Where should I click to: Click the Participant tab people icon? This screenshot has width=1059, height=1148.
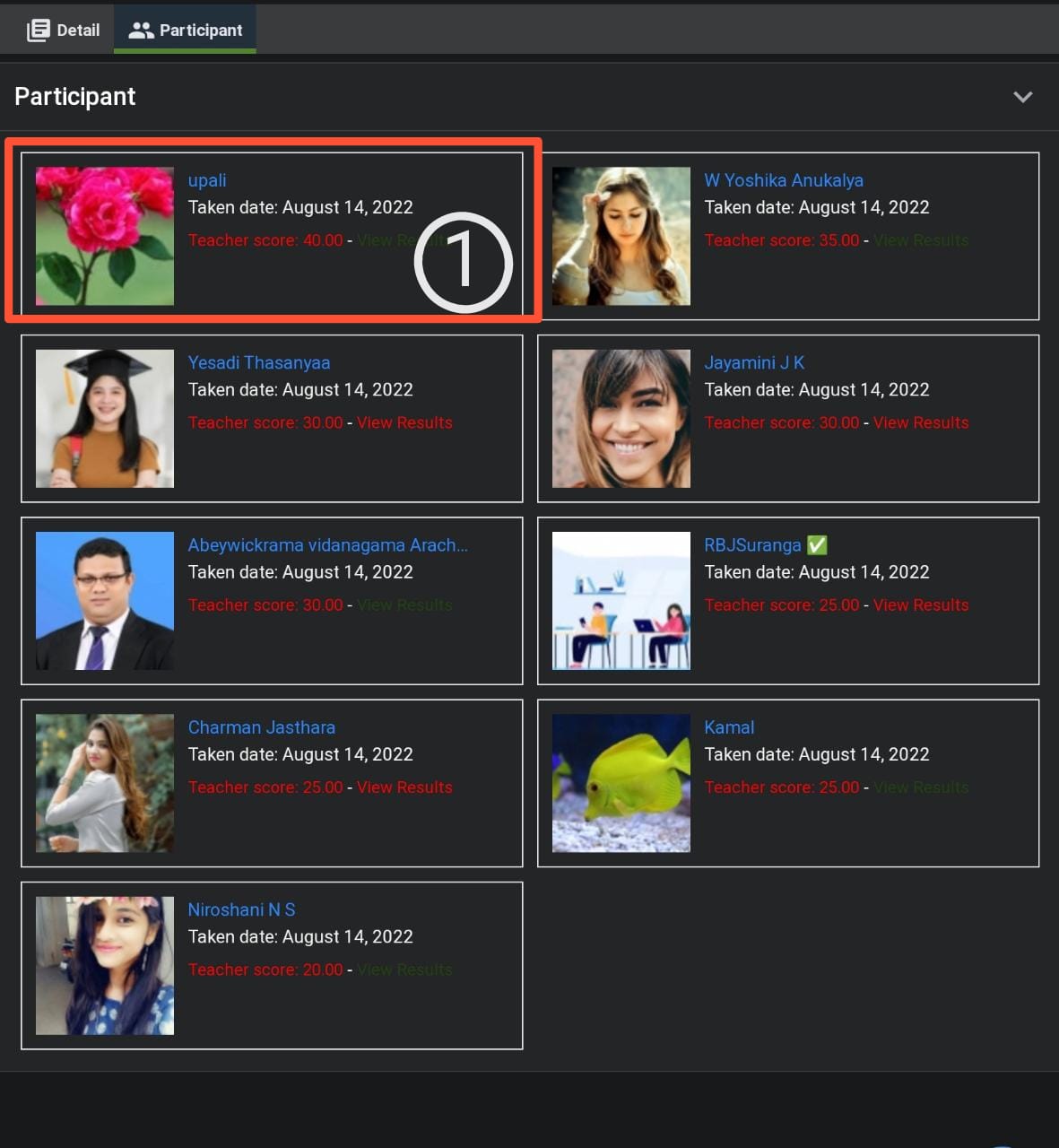[141, 30]
